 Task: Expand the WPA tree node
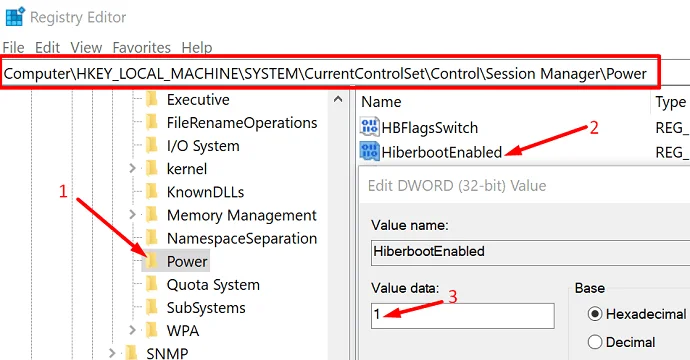[132, 331]
